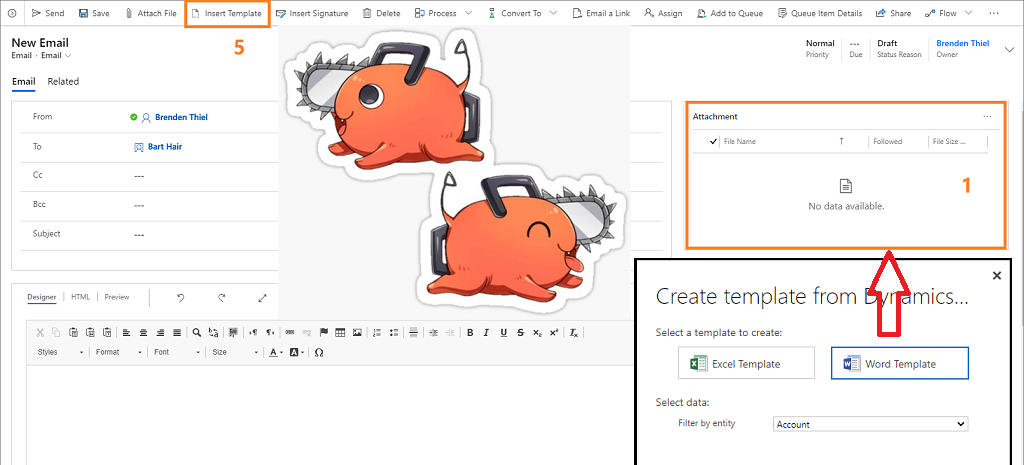Justify text alignment
The image size is (1024, 465).
pyautogui.click(x=176, y=332)
